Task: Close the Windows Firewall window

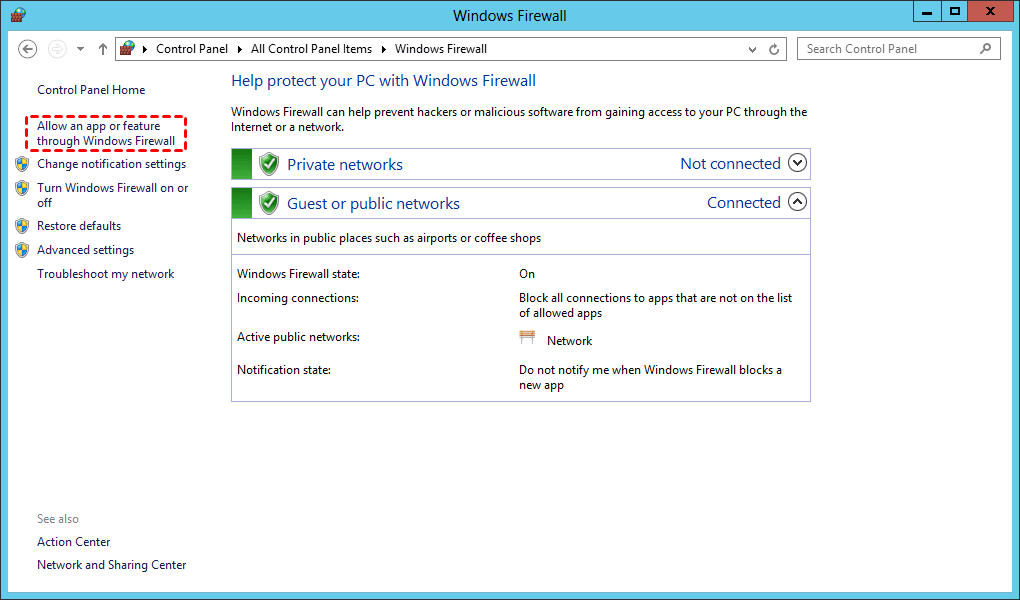Action: [990, 12]
